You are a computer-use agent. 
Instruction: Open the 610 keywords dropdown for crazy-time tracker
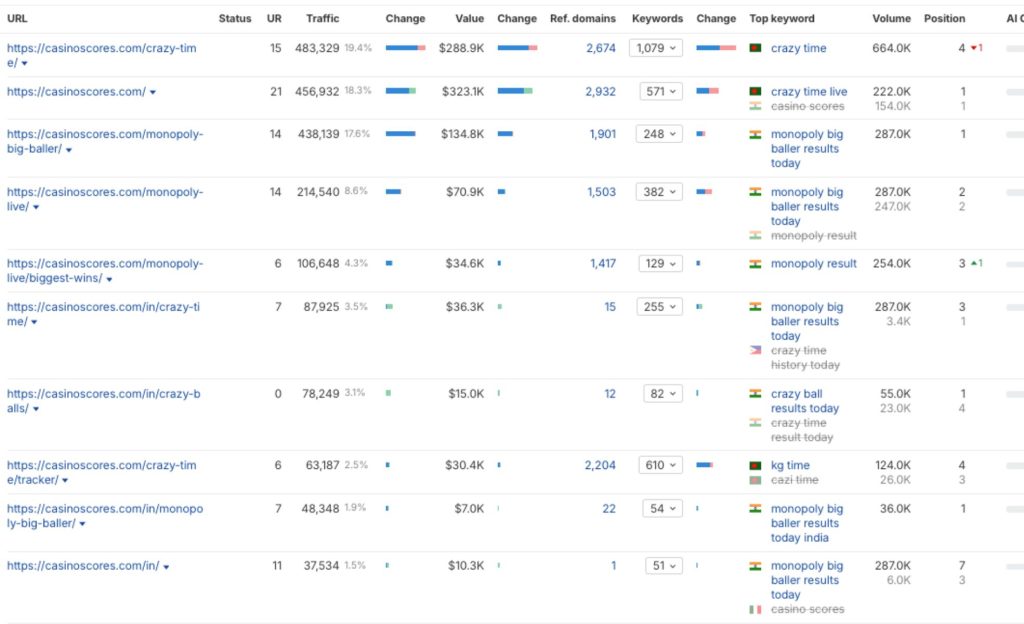661,466
